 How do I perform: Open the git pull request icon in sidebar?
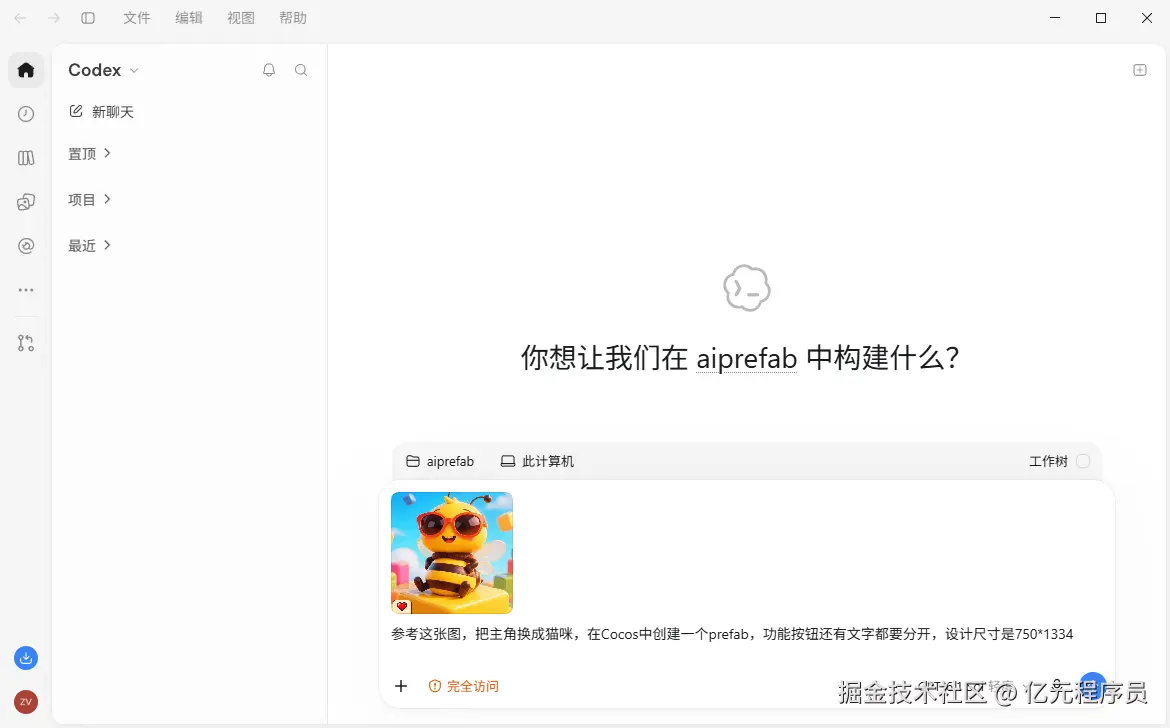[x=26, y=343]
